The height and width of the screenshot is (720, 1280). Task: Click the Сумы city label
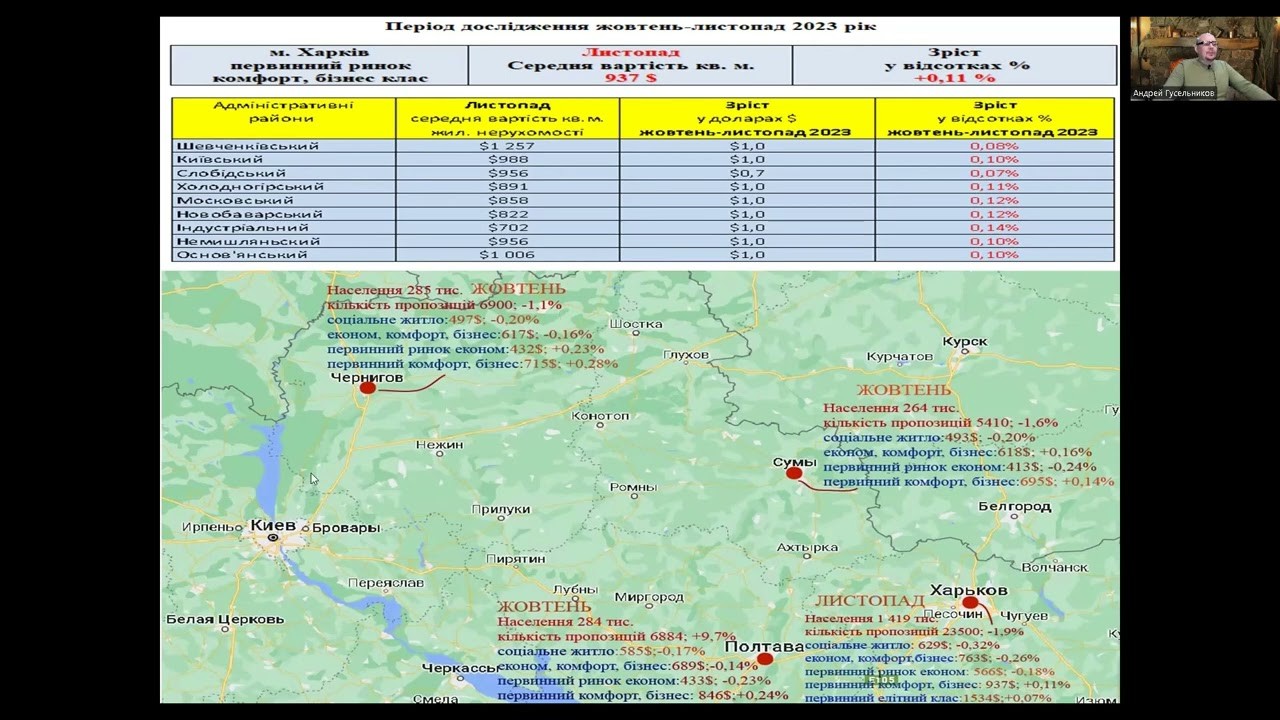[x=795, y=462]
